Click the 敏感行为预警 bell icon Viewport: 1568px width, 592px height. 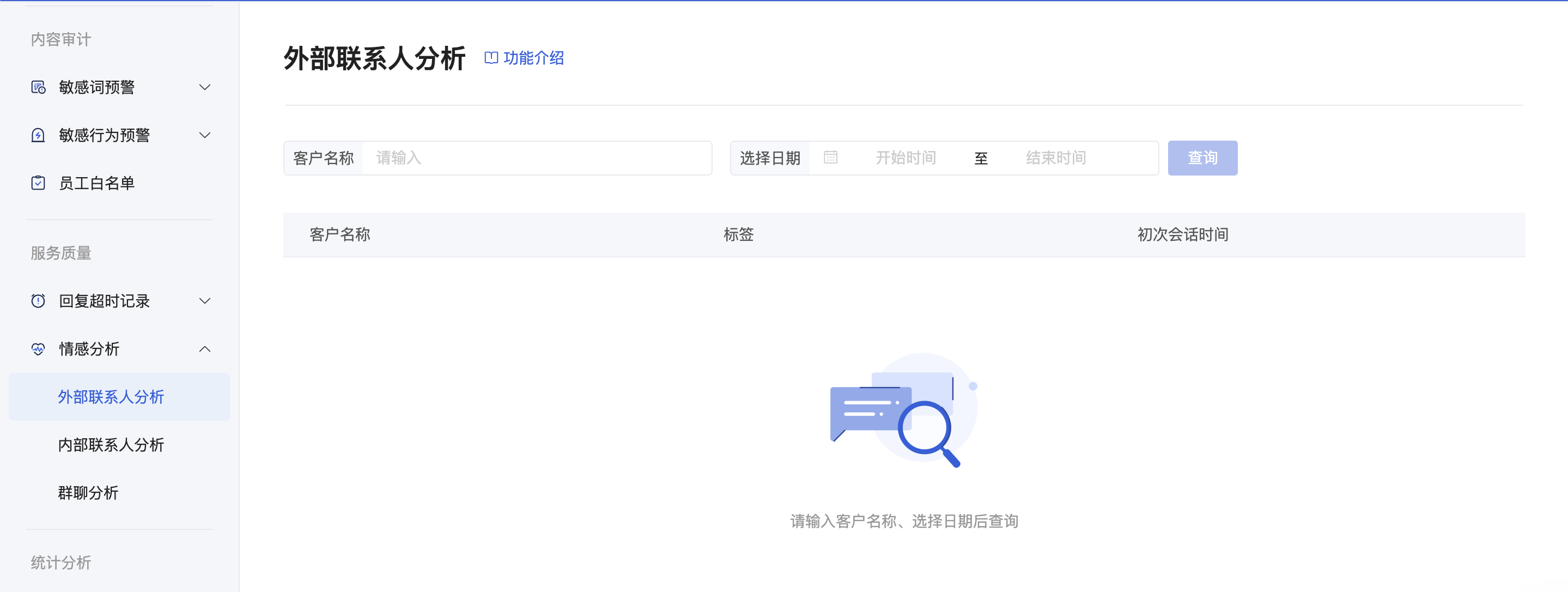pyautogui.click(x=38, y=135)
